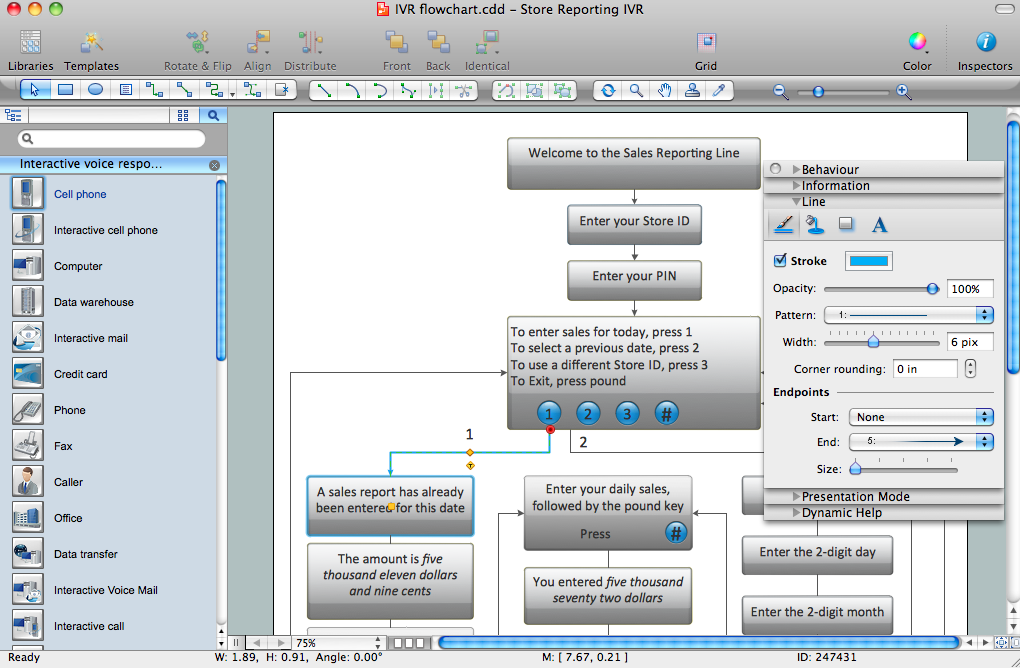Open the Color panel
Image resolution: width=1020 pixels, height=668 pixels.
coord(917,51)
